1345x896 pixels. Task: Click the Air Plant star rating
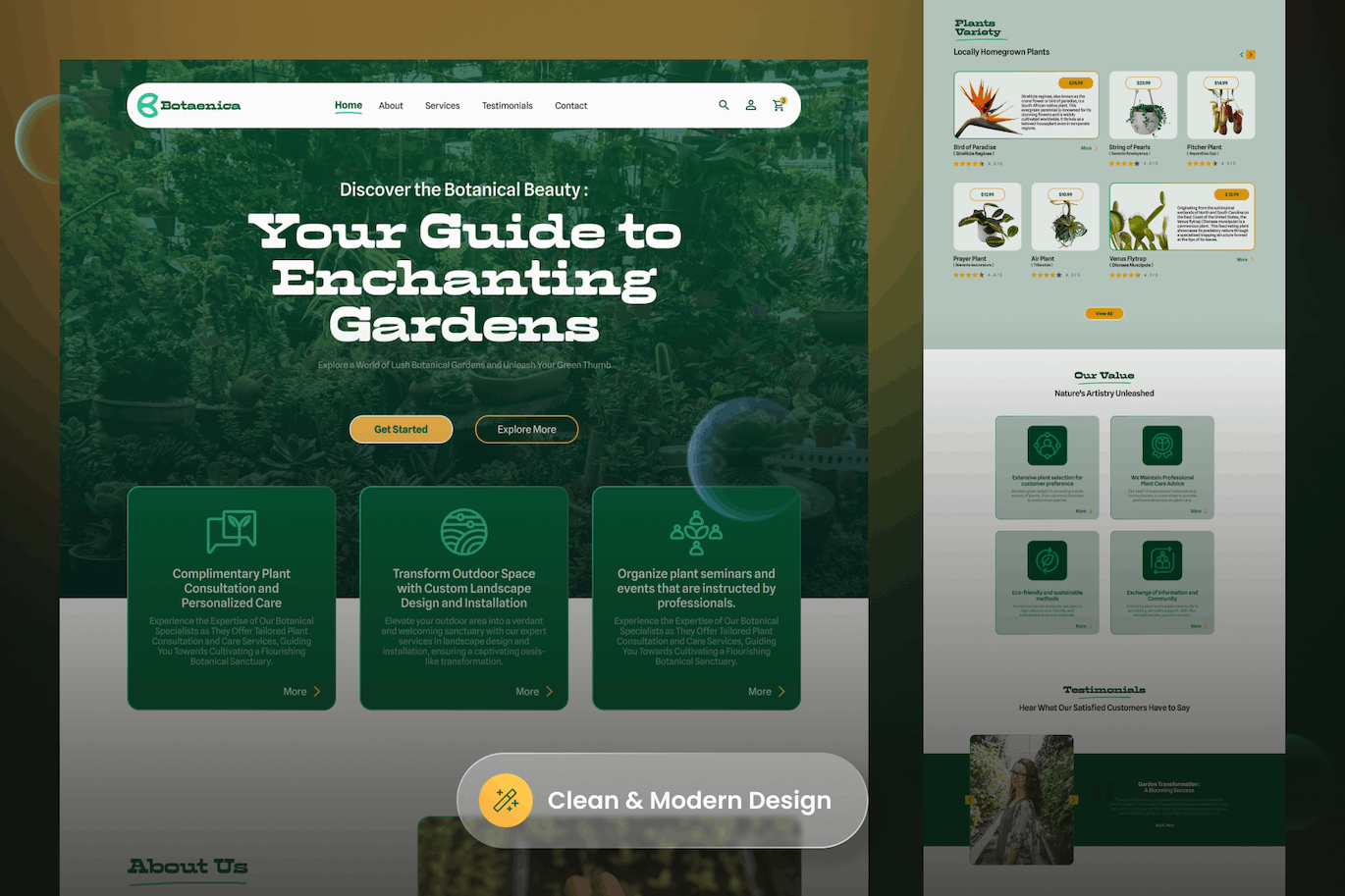1047,276
